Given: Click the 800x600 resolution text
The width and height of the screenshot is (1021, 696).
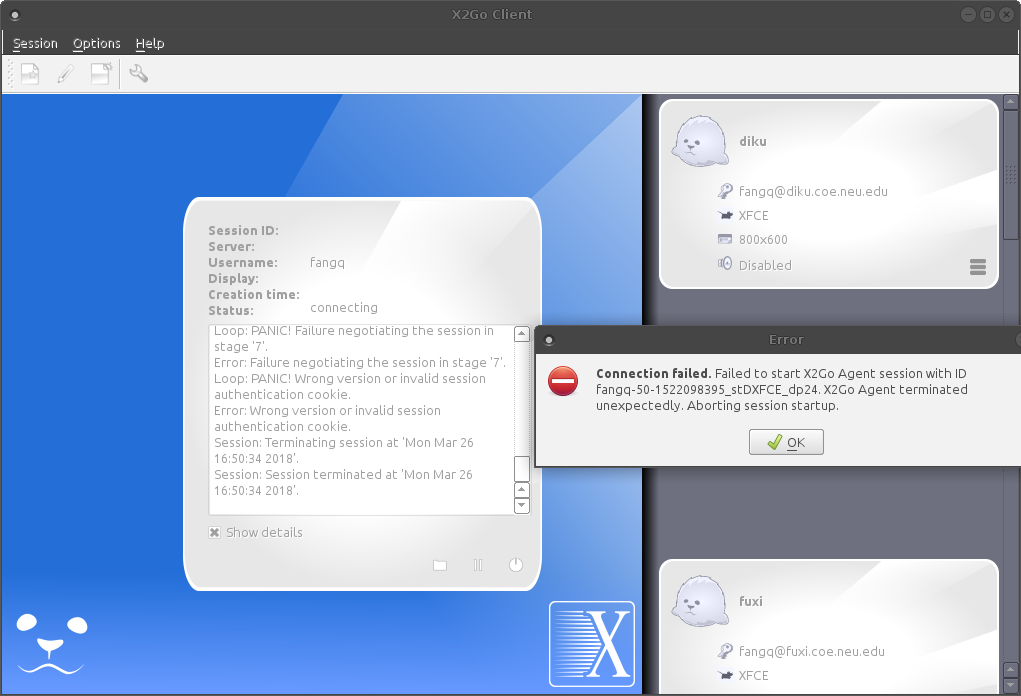Looking at the screenshot, I should coord(763,240).
